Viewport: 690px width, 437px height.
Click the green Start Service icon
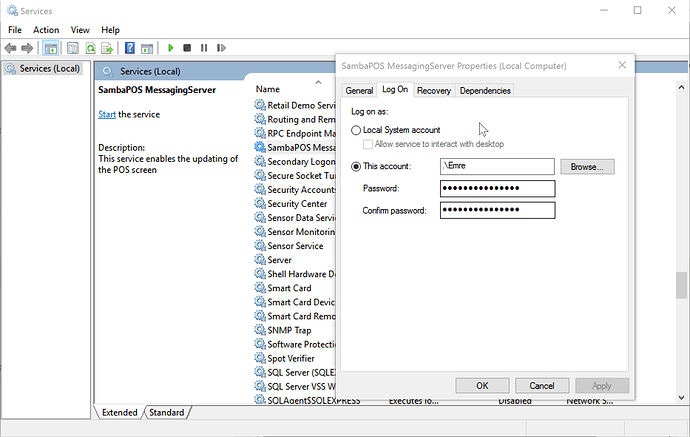[171, 48]
